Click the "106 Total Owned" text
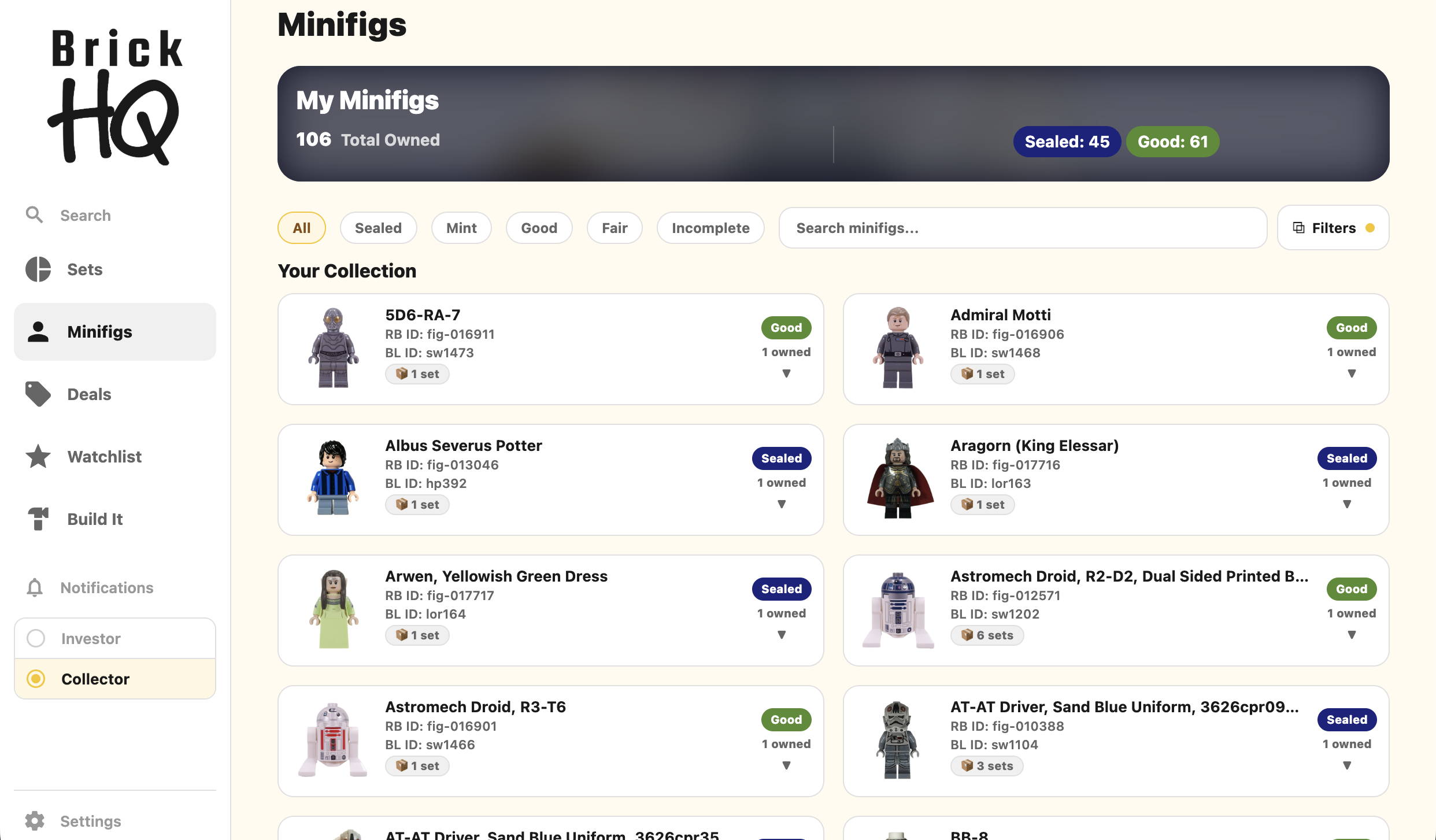Image resolution: width=1436 pixels, height=840 pixels. [x=368, y=140]
